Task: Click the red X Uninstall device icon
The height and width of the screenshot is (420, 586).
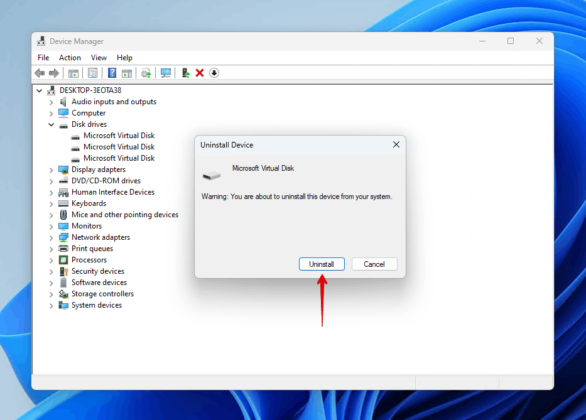Action: coord(200,73)
